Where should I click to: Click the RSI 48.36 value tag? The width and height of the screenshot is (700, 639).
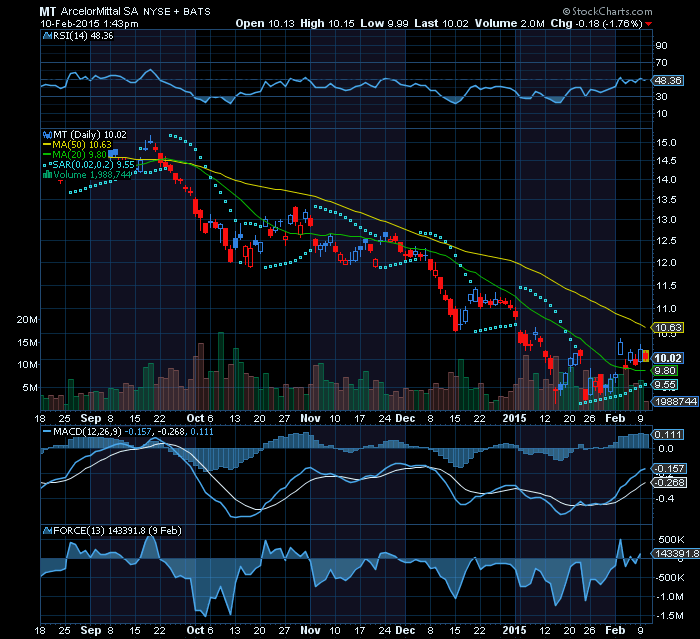tap(667, 80)
